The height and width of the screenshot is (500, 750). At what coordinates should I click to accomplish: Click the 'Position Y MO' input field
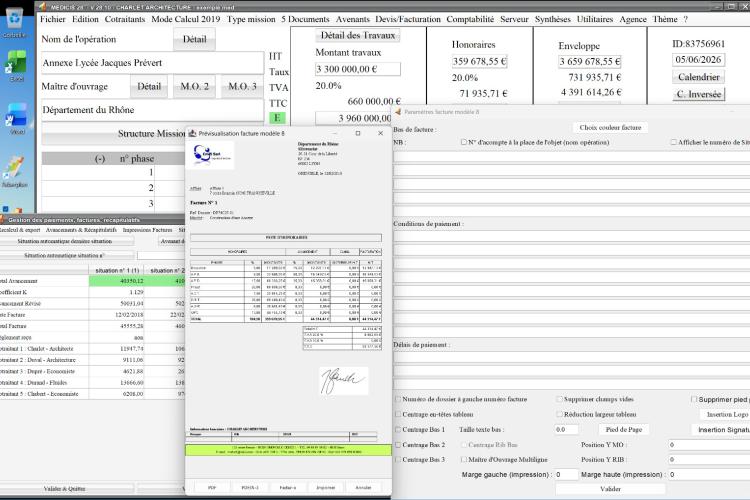pos(709,445)
